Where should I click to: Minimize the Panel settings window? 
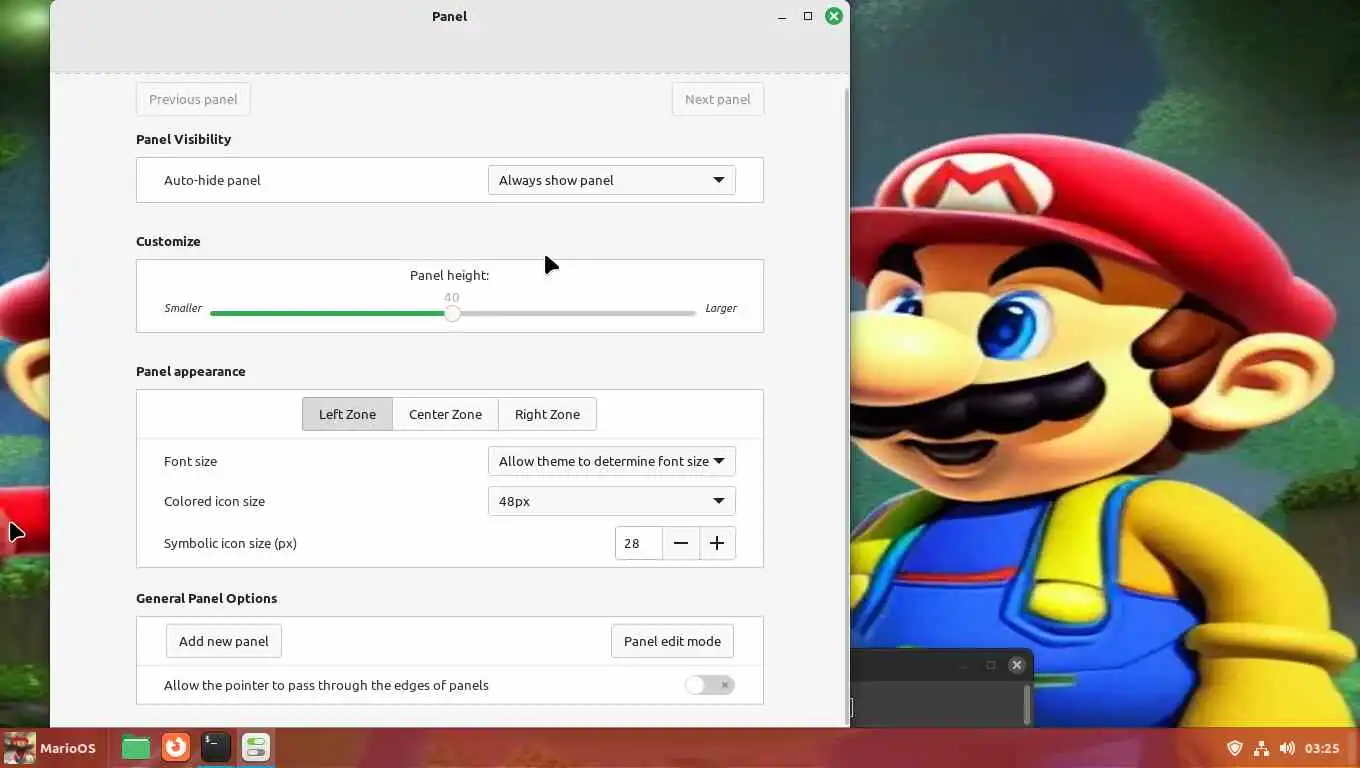click(782, 16)
